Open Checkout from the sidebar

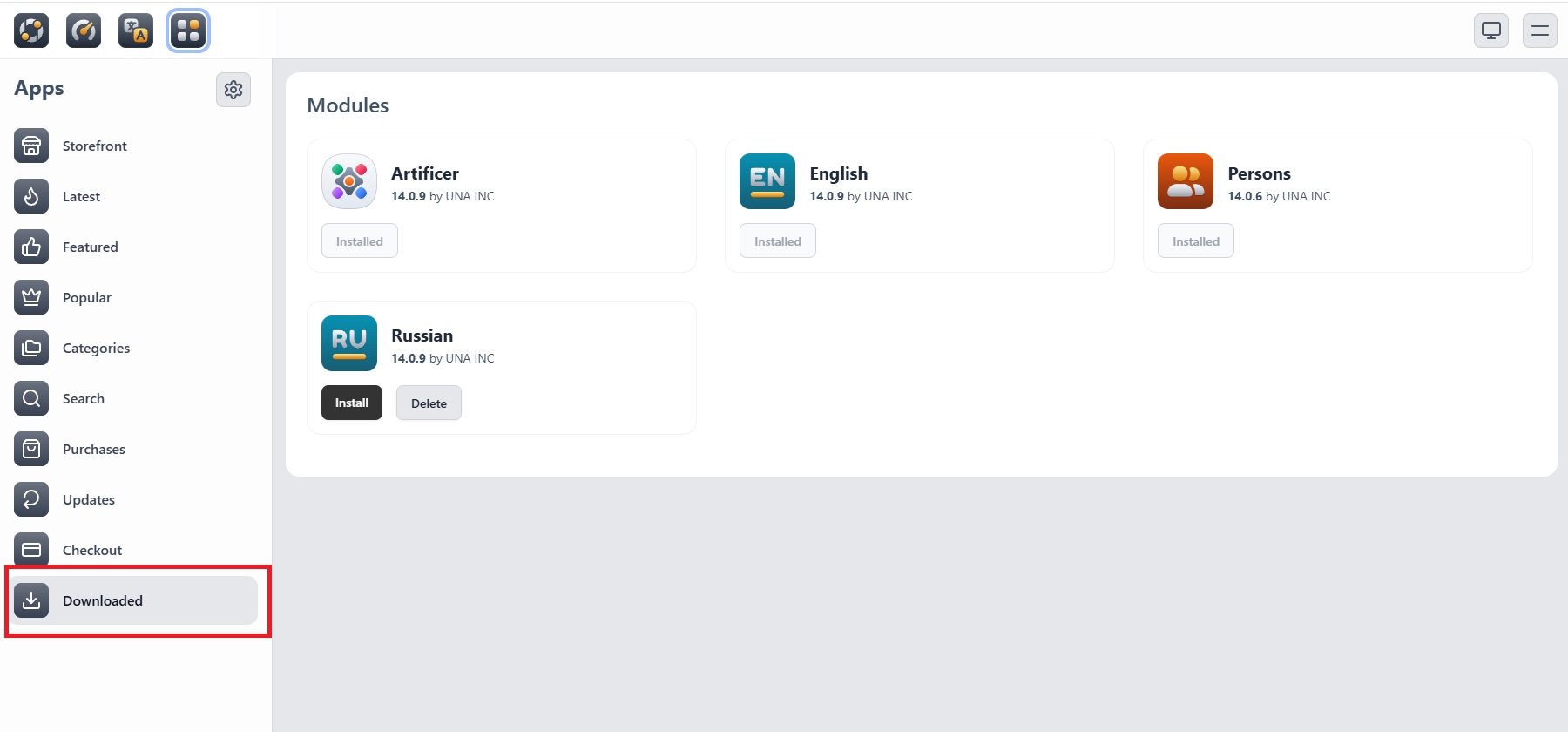coord(91,550)
